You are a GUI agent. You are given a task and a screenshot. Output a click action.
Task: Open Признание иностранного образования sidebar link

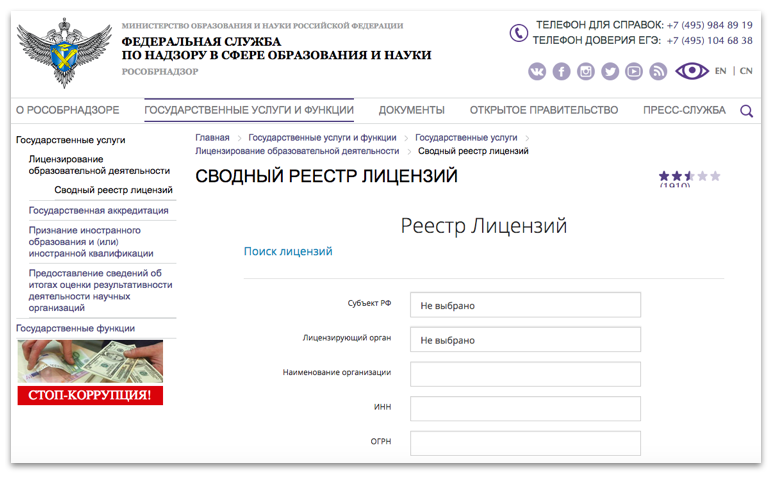tap(91, 242)
